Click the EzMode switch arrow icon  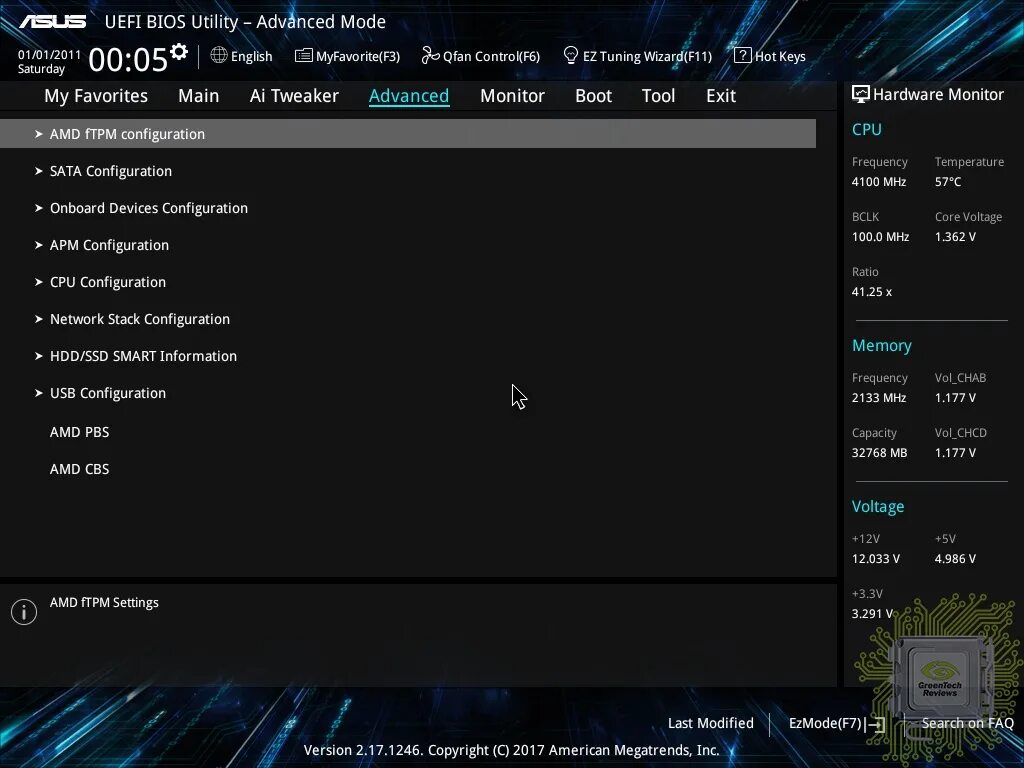click(876, 724)
